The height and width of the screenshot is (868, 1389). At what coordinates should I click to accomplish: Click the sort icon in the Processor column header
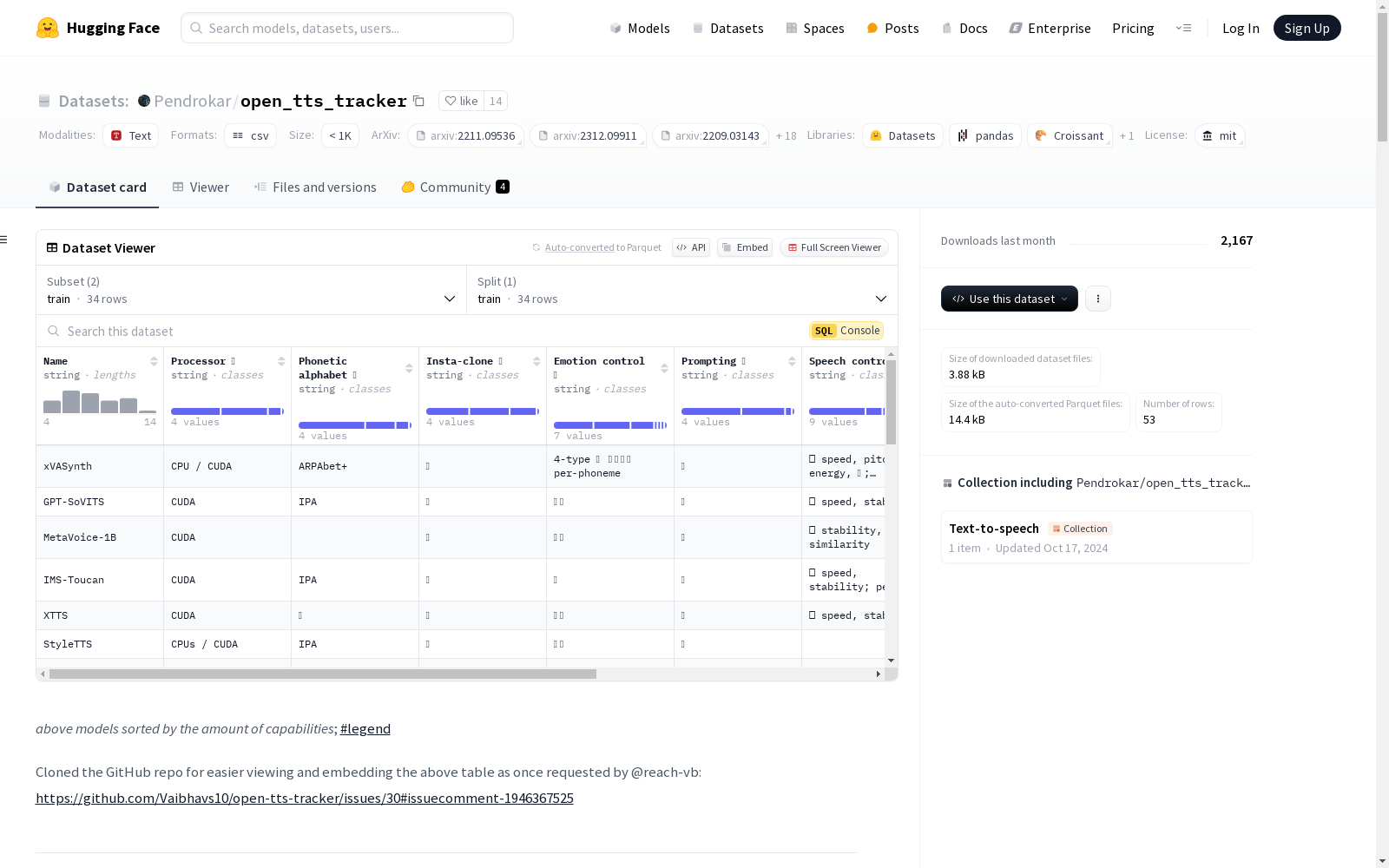[281, 361]
